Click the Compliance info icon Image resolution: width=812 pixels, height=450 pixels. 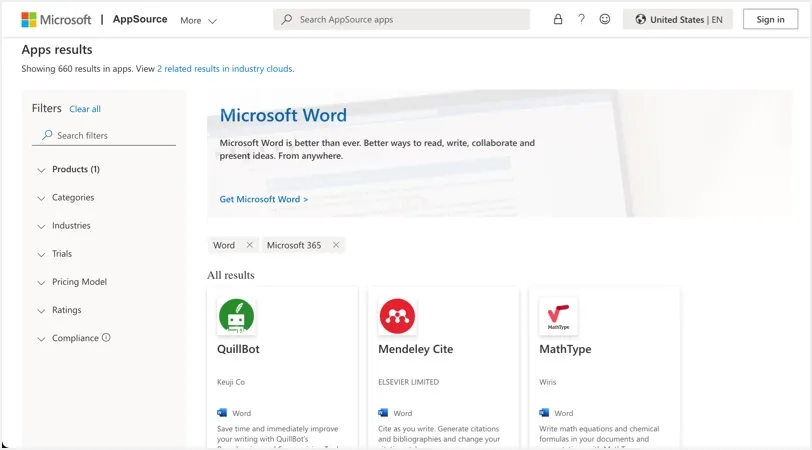tap(106, 338)
